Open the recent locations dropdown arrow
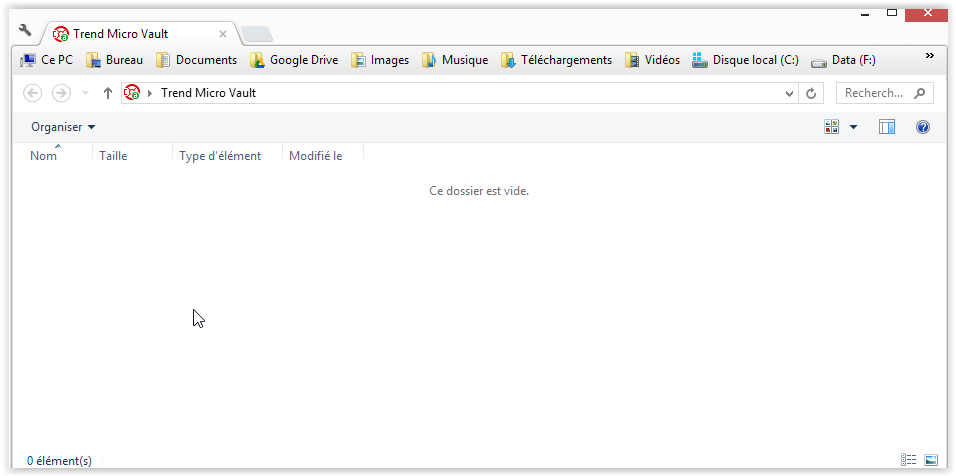The image size is (956, 476). (85, 93)
